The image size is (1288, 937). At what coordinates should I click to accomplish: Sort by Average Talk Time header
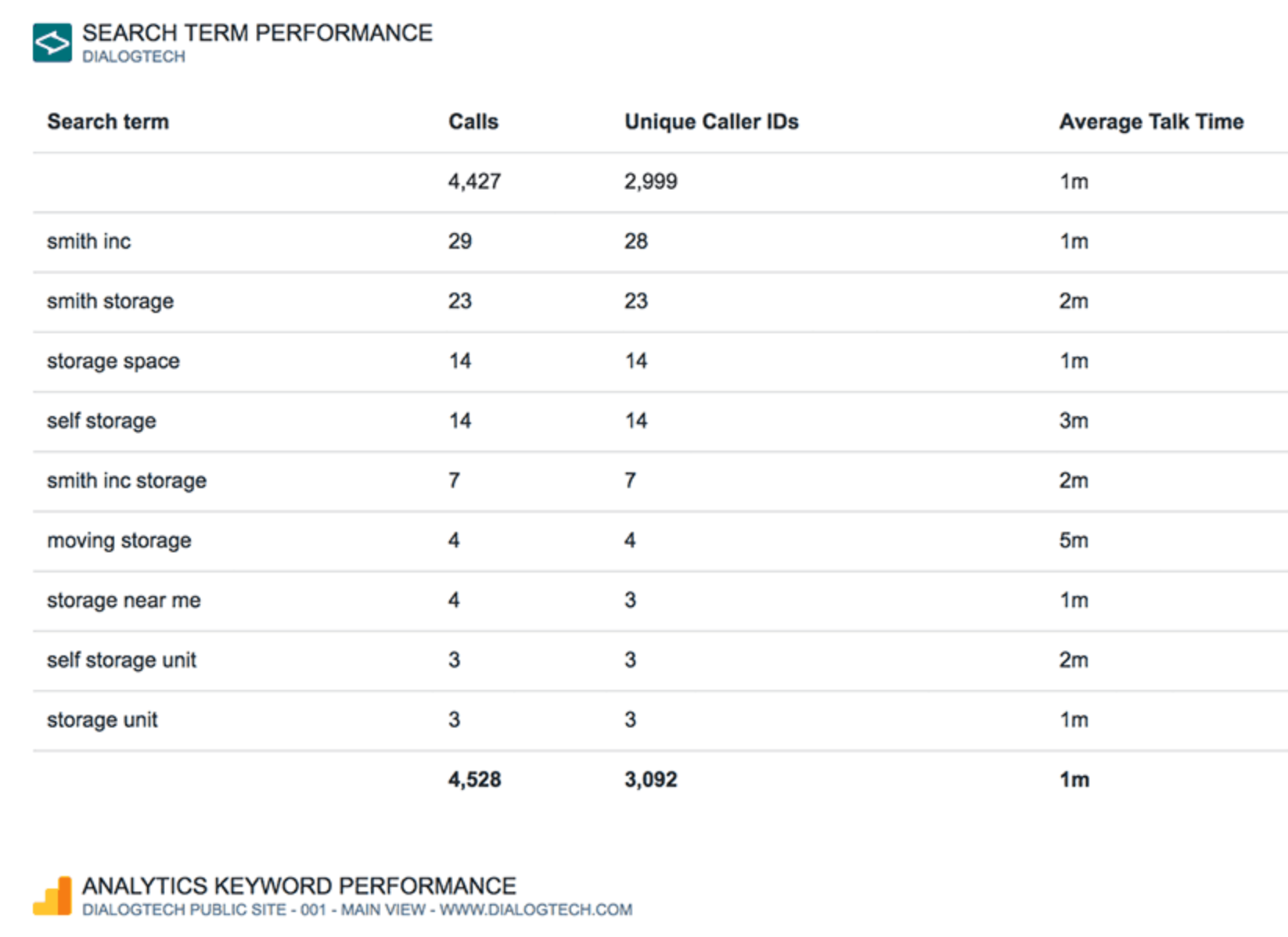pyautogui.click(x=1152, y=122)
